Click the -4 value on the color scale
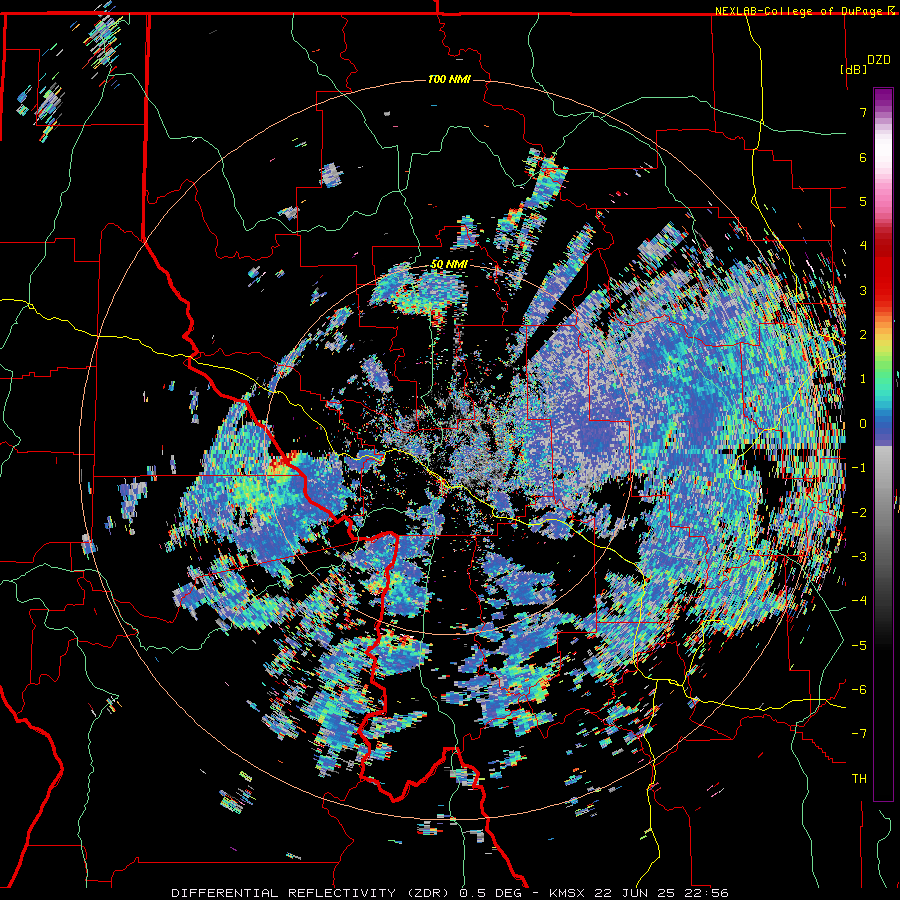 (859, 601)
